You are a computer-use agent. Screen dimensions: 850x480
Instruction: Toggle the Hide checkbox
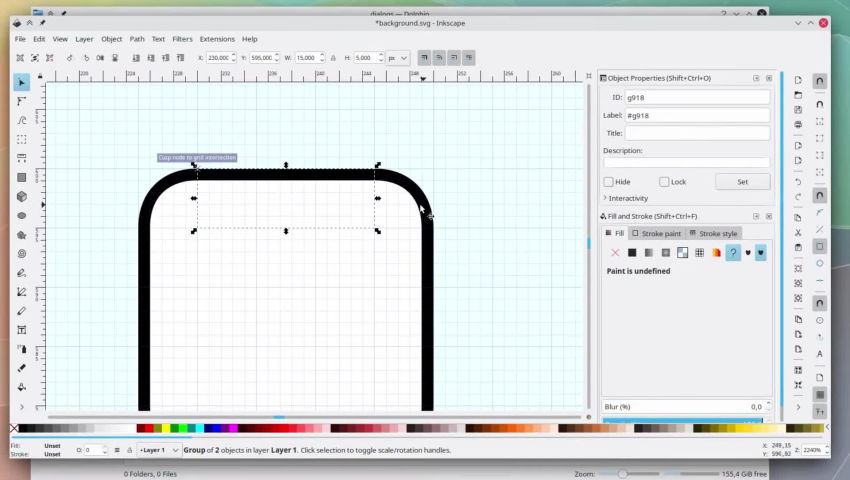pyautogui.click(x=609, y=182)
